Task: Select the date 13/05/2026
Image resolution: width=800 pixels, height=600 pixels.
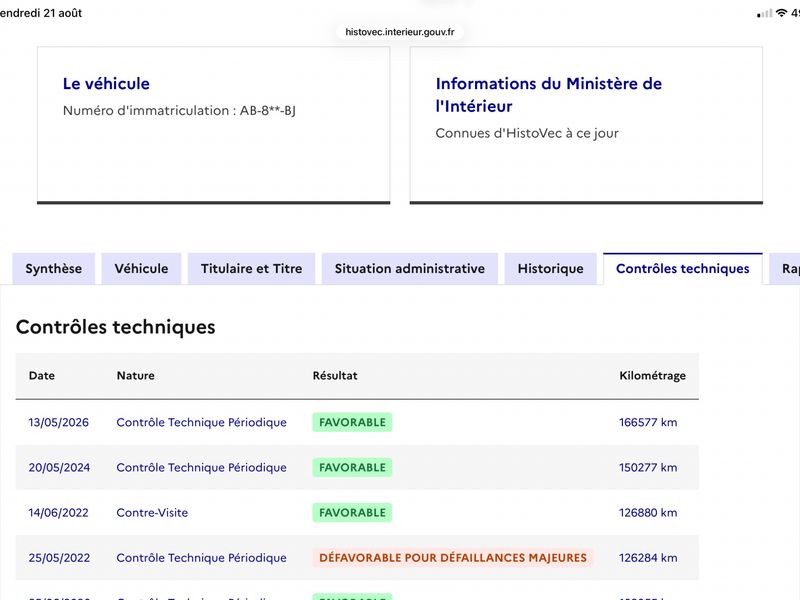Action: pyautogui.click(x=59, y=422)
